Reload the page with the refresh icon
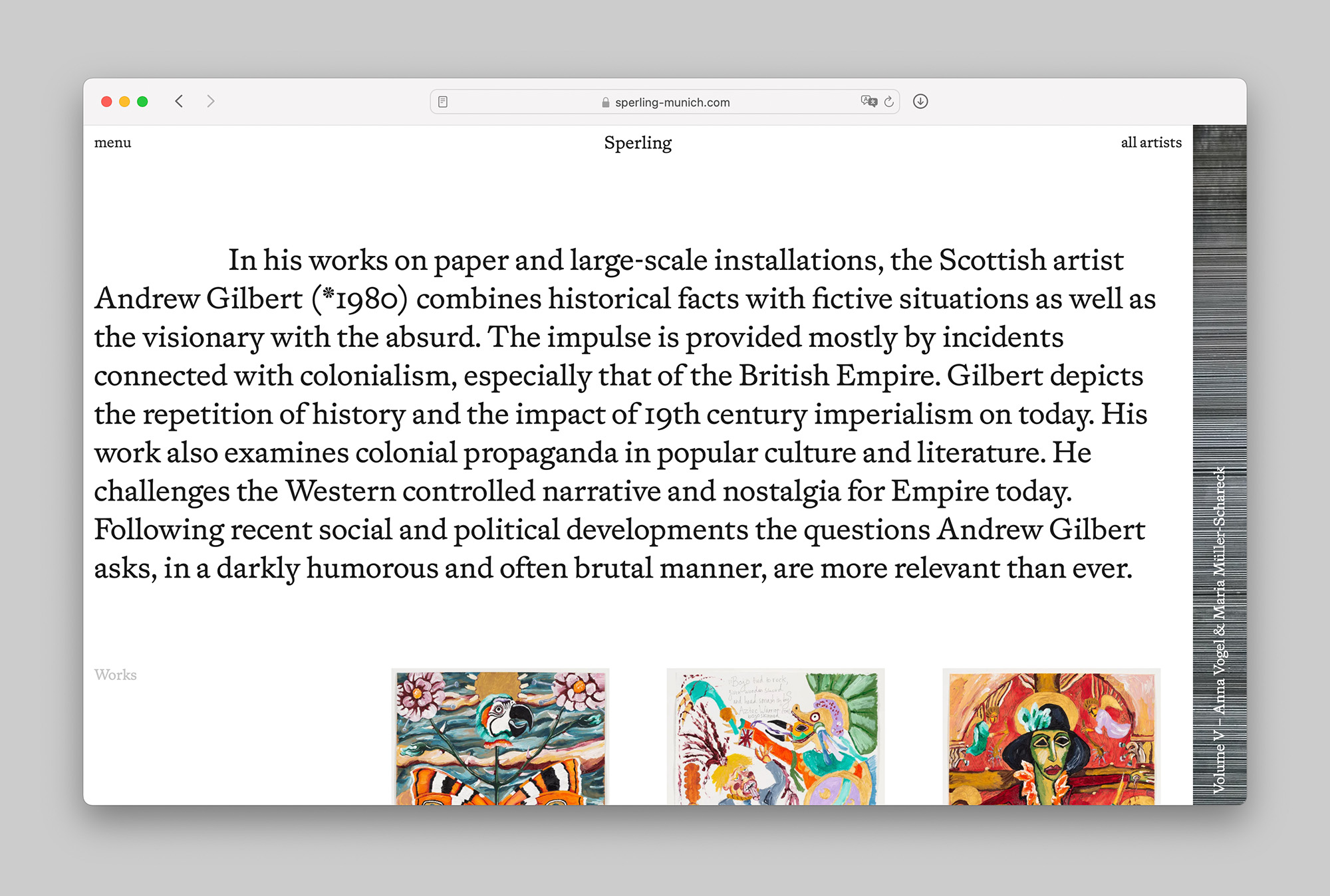Image resolution: width=1330 pixels, height=896 pixels. [x=889, y=102]
